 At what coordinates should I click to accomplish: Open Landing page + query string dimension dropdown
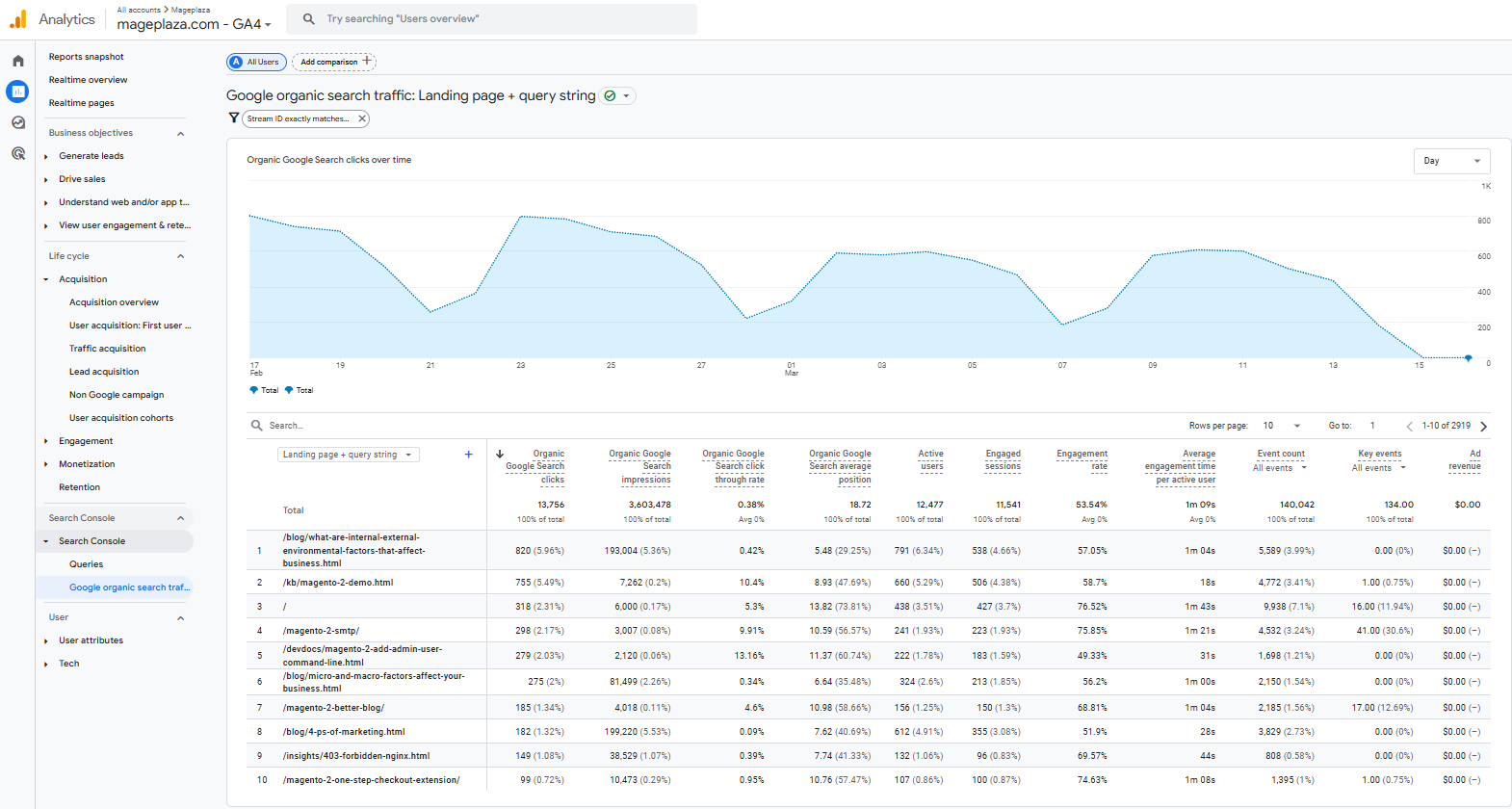coord(348,455)
